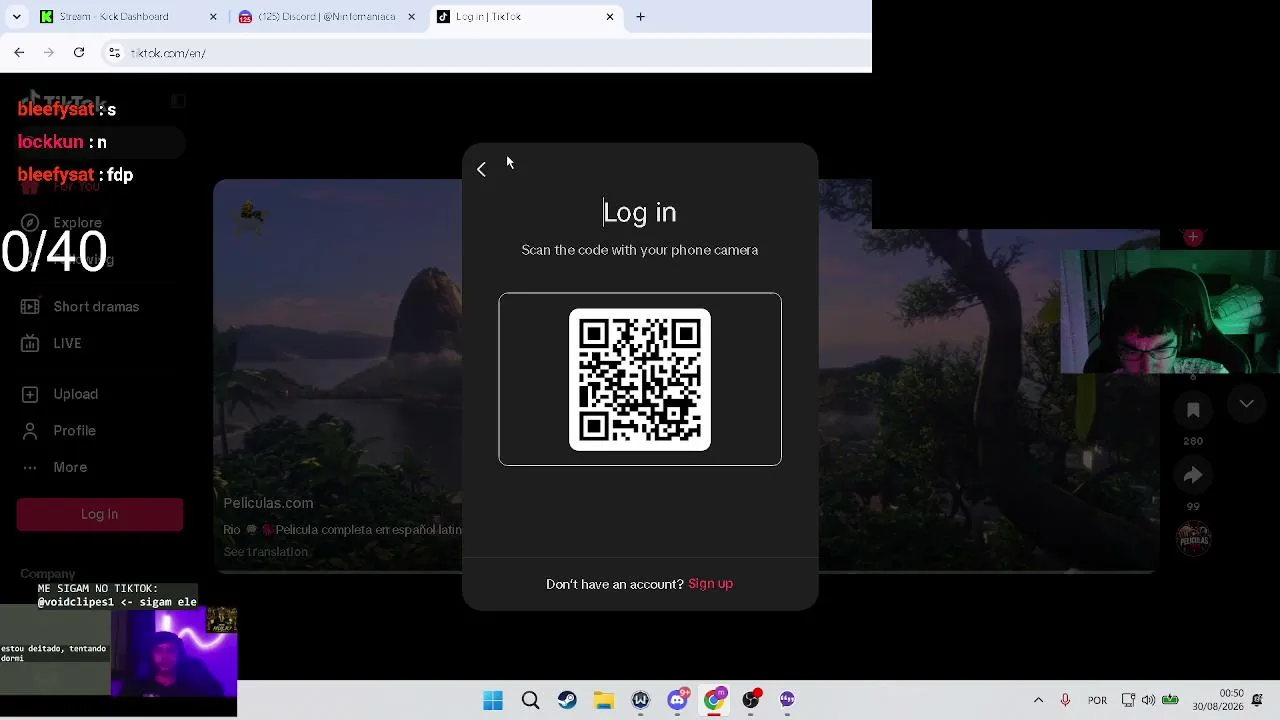This screenshot has height=720, width=1280.
Task: Open Discord from the taskbar
Action: (x=677, y=701)
